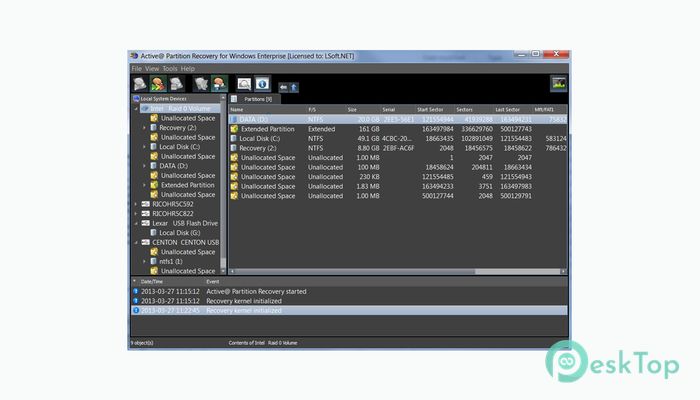Click info icon of 'Partition Recovery started' log entry
Viewport: 700px width, 400px height.
coord(136,291)
